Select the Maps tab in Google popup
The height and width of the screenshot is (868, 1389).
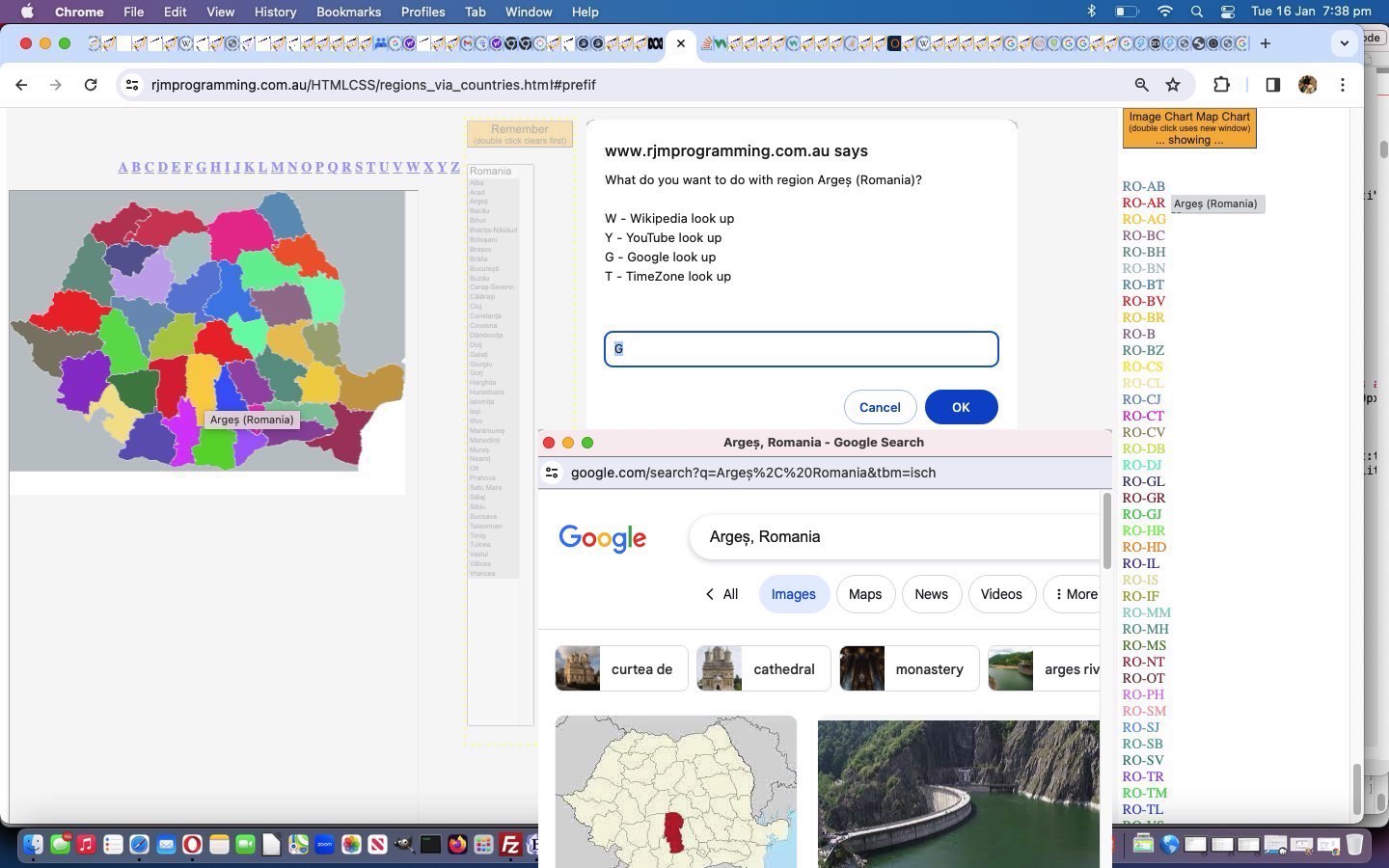click(x=865, y=594)
